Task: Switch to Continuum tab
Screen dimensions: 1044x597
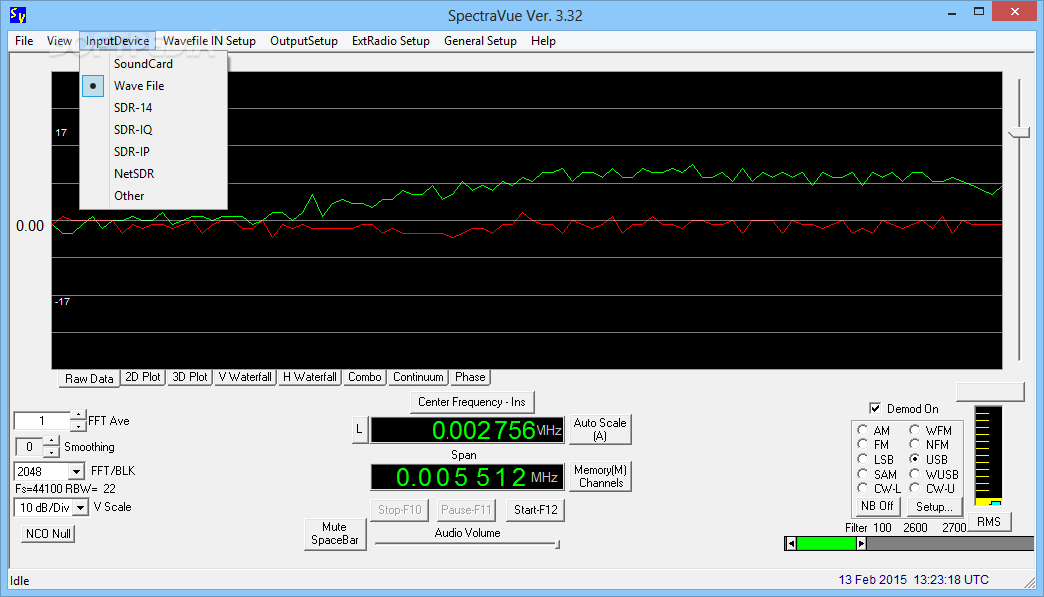Action: pyautogui.click(x=418, y=377)
